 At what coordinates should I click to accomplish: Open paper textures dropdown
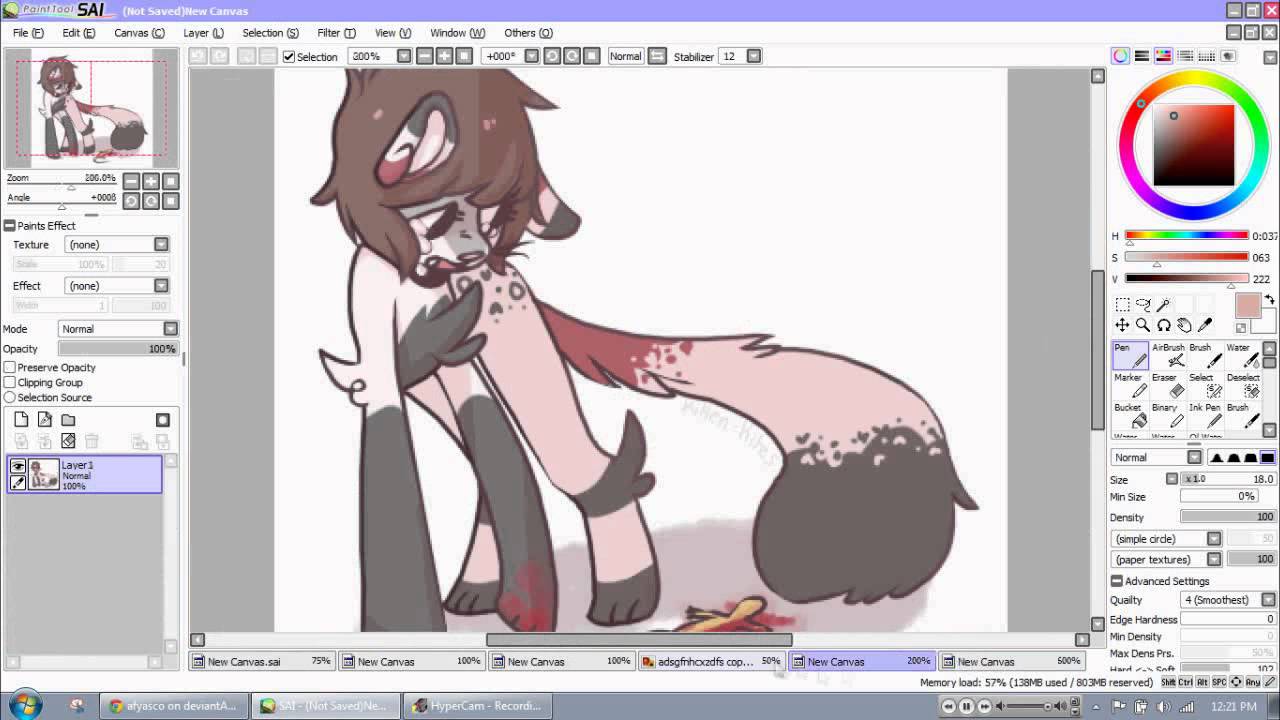1167,560
